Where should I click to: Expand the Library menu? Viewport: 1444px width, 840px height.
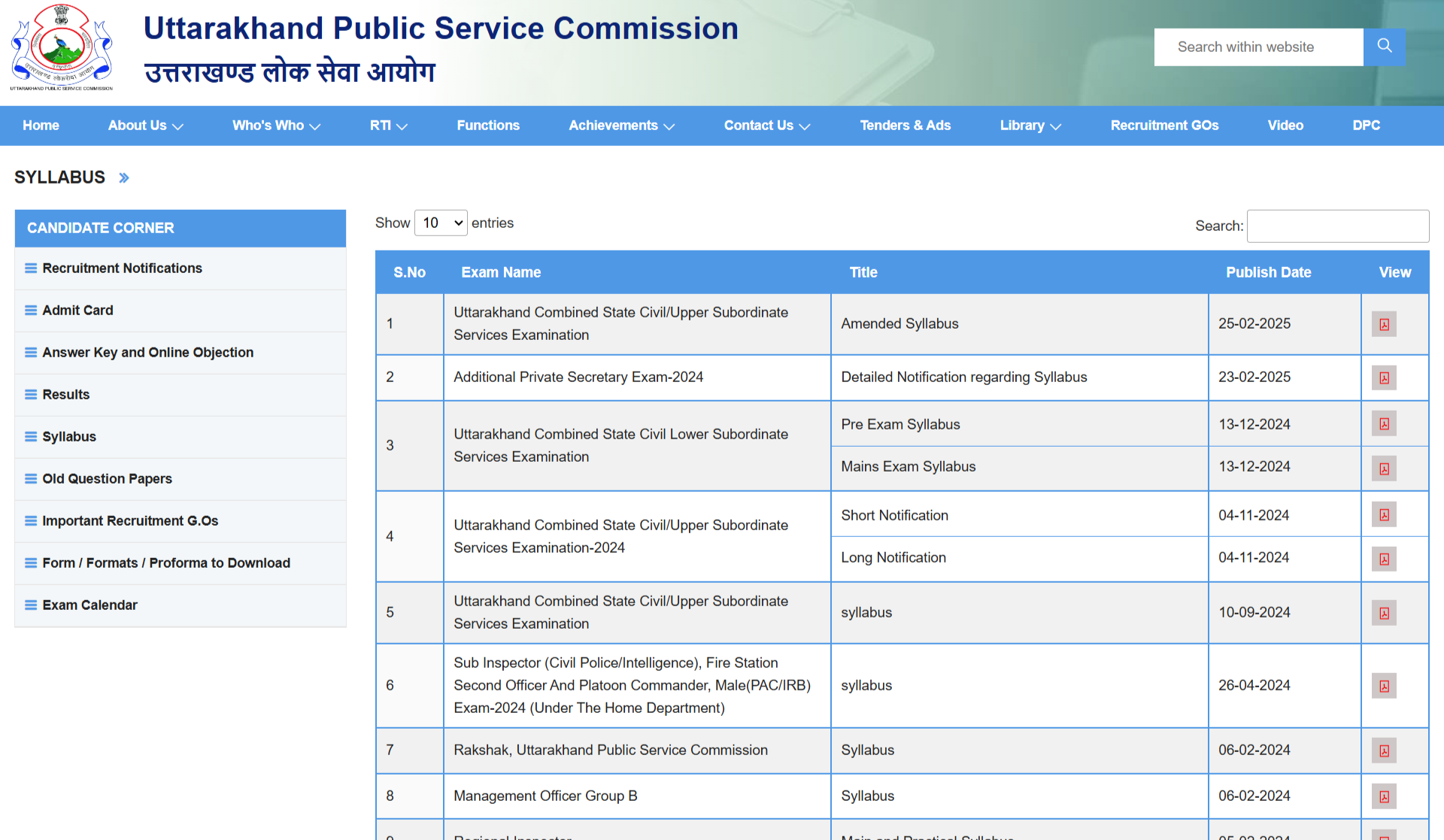[x=1030, y=126]
